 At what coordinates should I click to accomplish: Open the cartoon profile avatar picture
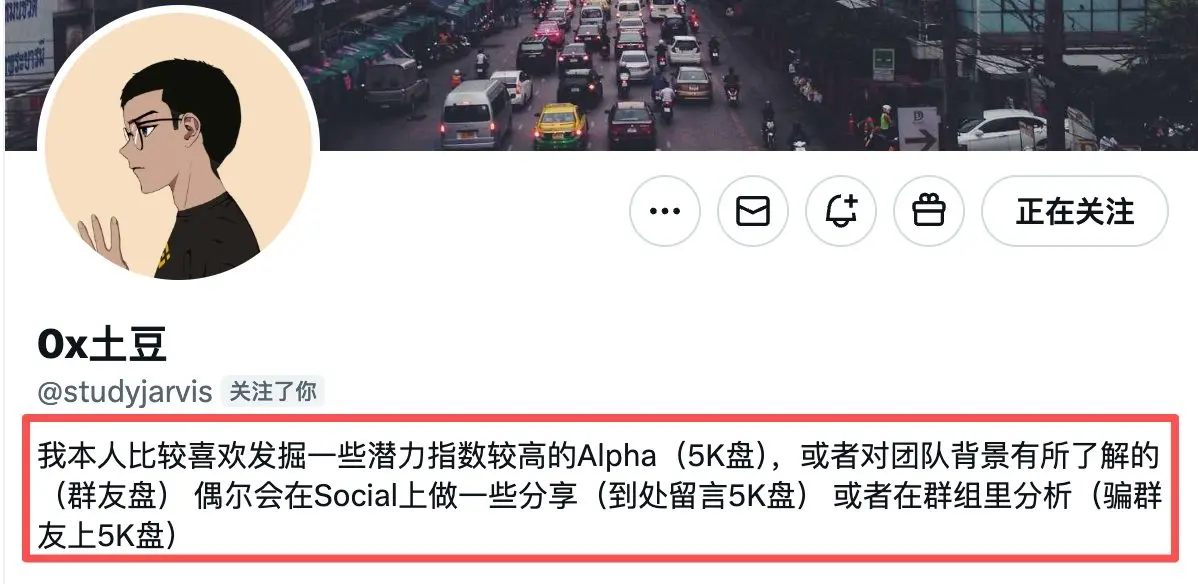coord(178,145)
